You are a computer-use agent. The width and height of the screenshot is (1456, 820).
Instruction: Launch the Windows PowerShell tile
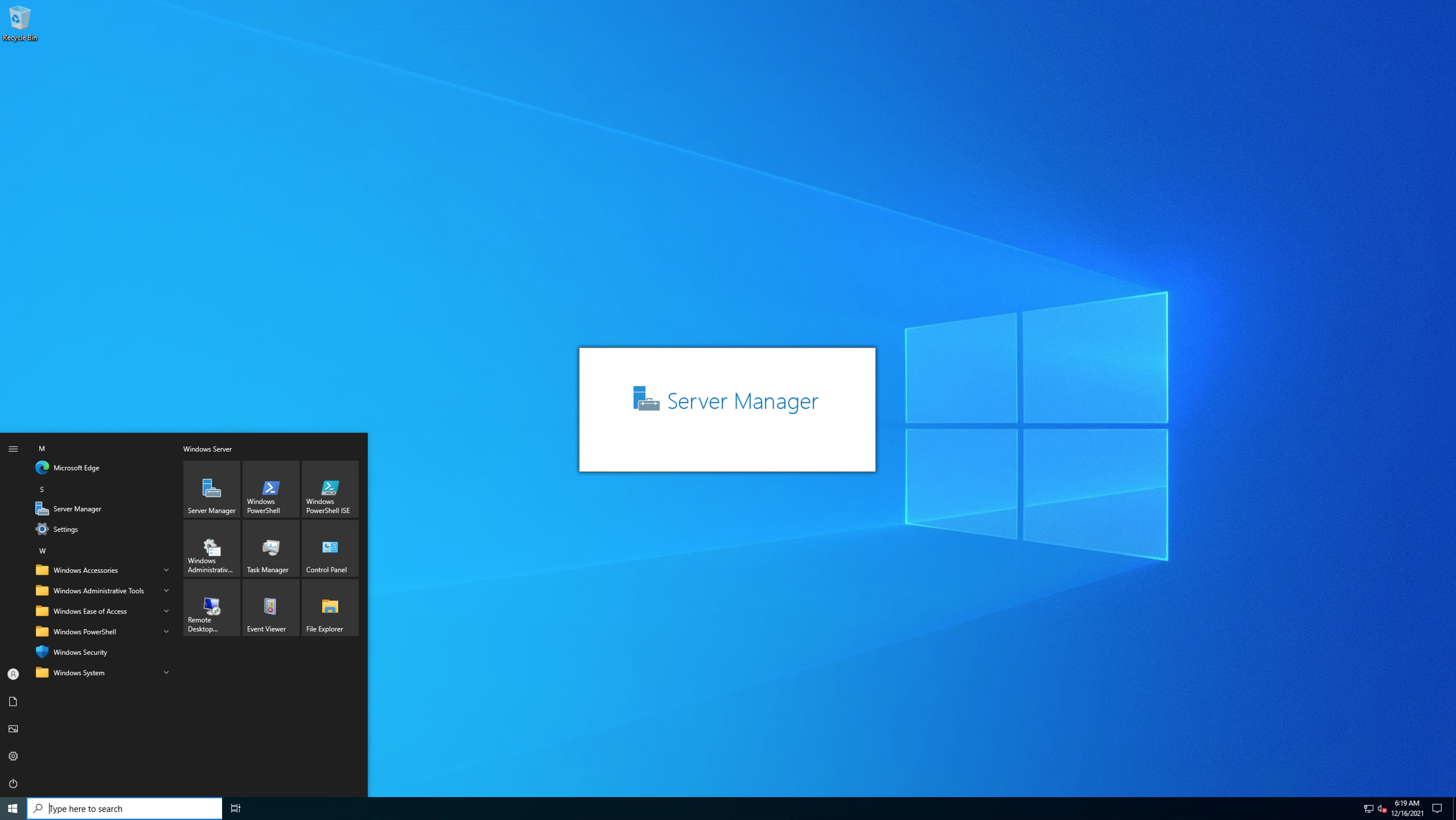[x=270, y=489]
